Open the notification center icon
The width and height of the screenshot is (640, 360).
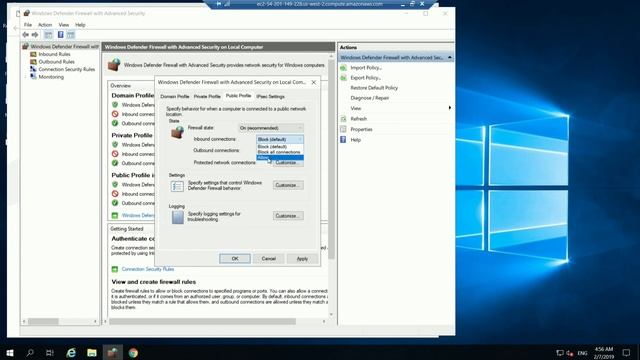click(x=627, y=353)
